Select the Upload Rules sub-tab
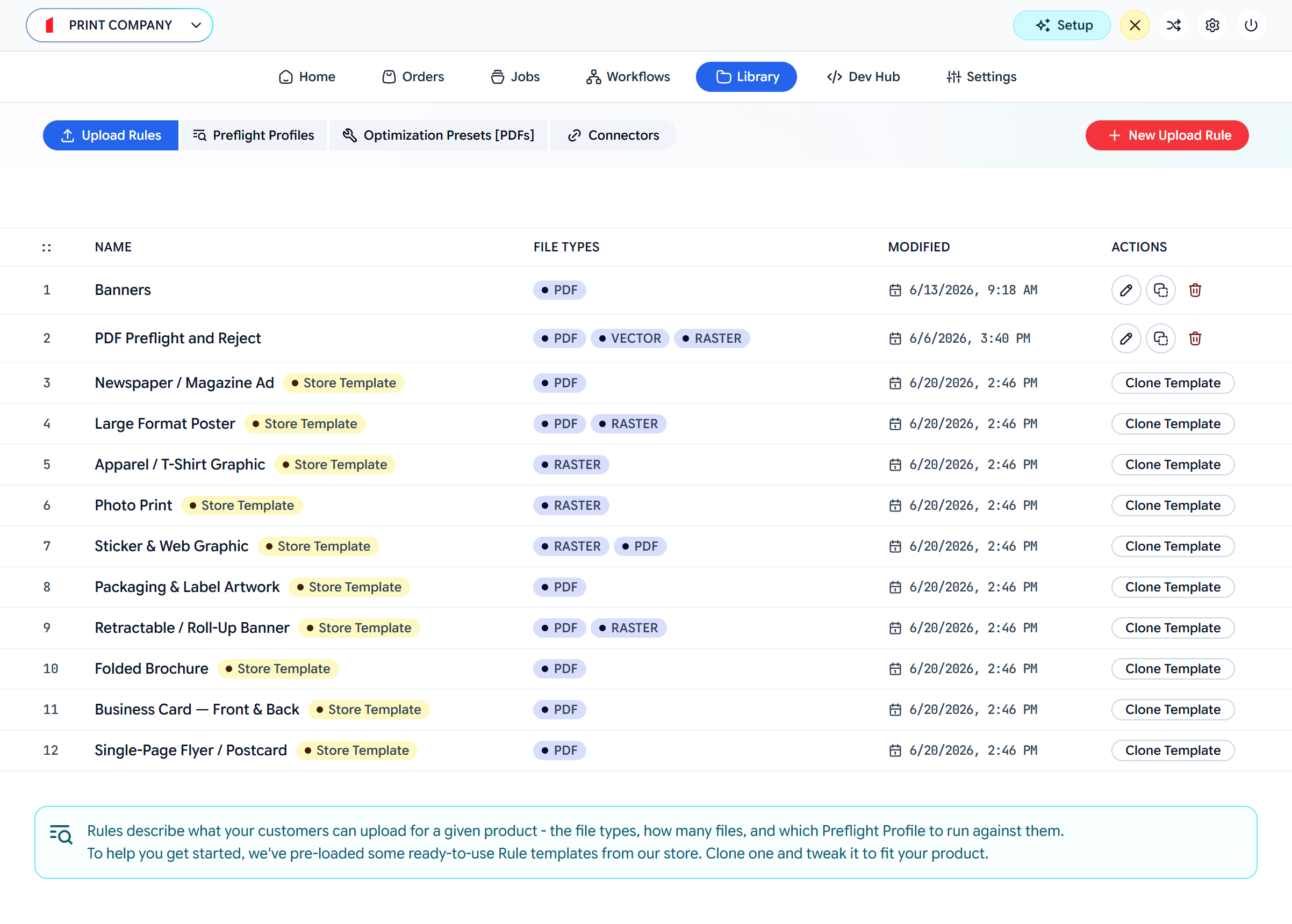The image size is (1292, 924). coord(111,135)
